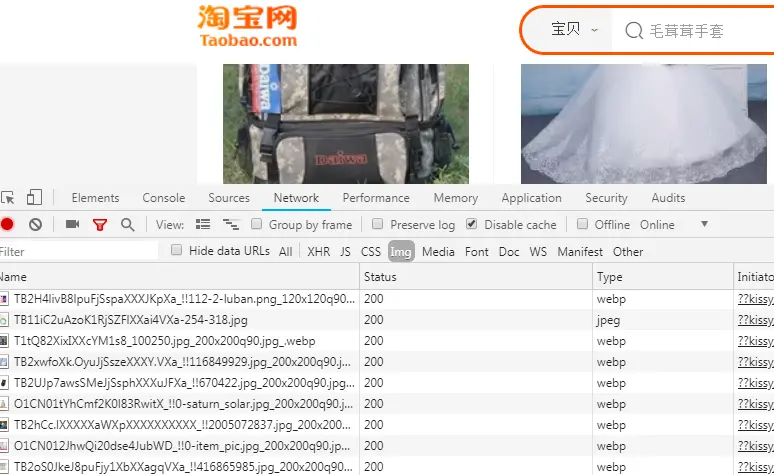This screenshot has height=475, width=774.
Task: Click the search magnifier in the Taobao search box
Action: (x=634, y=31)
